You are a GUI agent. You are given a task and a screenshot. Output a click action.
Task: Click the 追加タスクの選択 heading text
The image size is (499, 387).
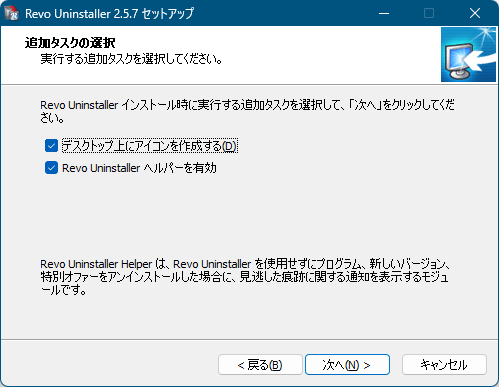pos(70,43)
